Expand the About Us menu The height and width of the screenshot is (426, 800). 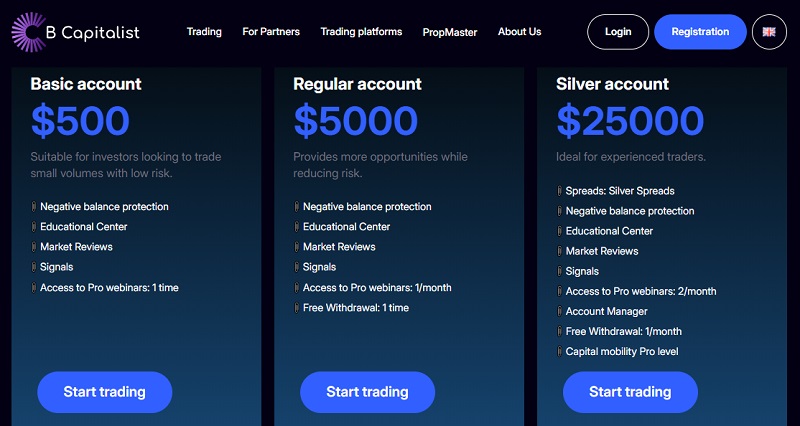click(x=519, y=32)
